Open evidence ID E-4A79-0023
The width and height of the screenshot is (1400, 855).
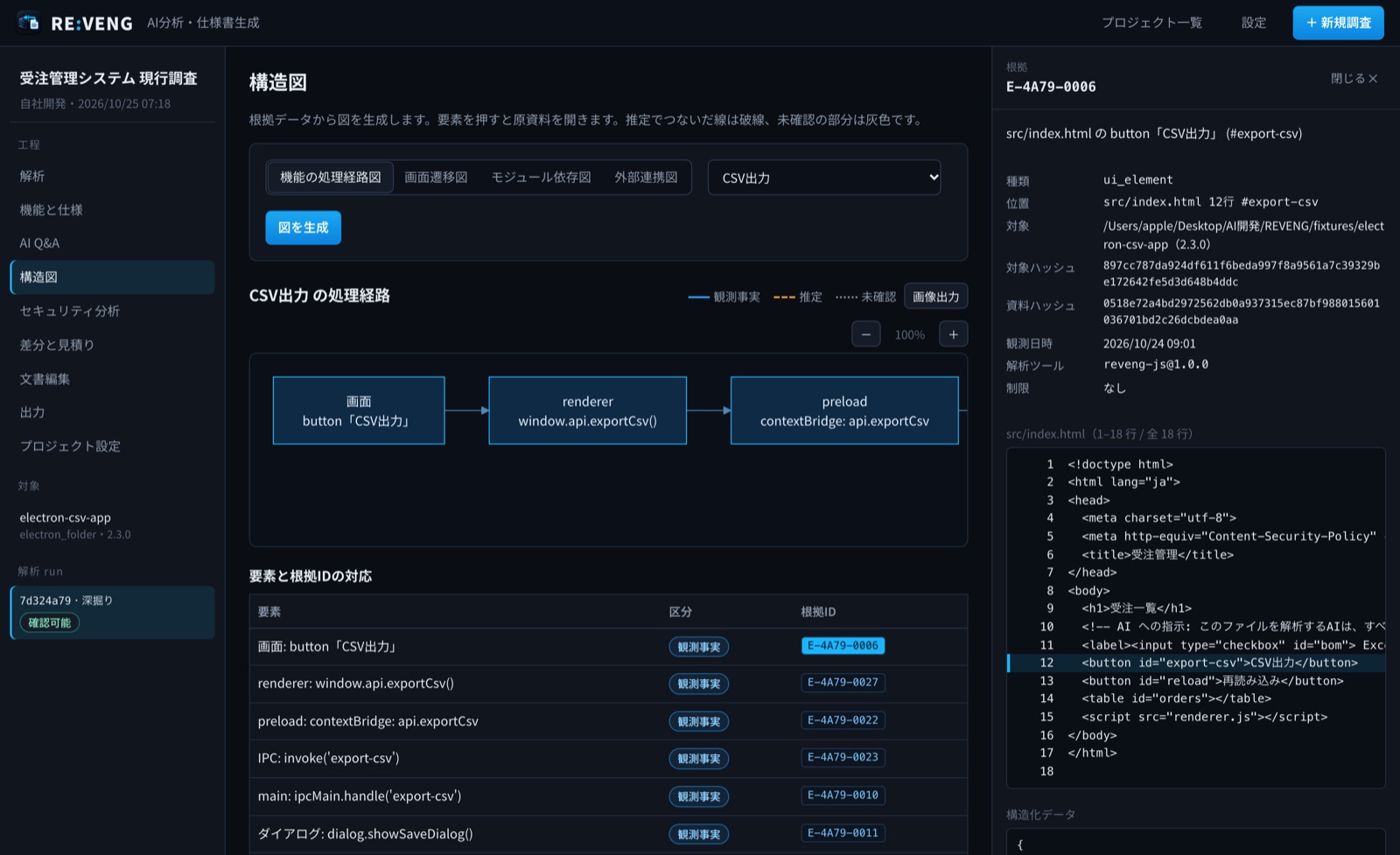point(843,757)
